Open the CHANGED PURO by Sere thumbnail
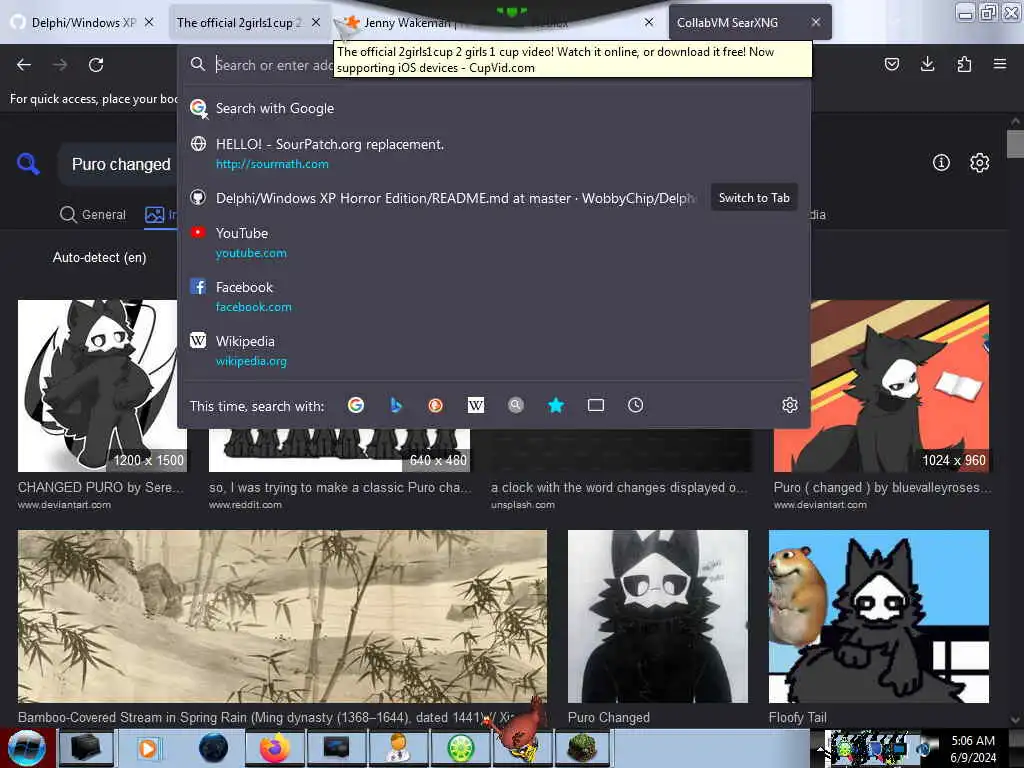1024x768 pixels. [102, 386]
